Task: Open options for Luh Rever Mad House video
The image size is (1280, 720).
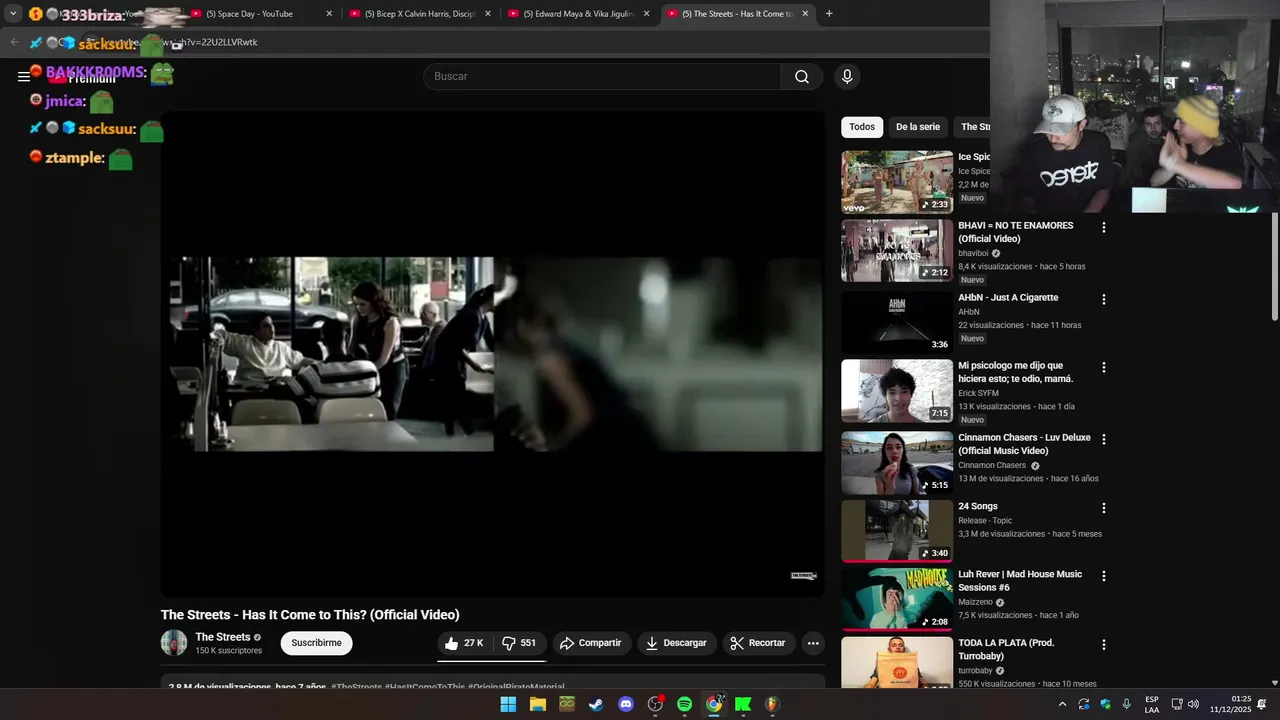Action: (1104, 576)
